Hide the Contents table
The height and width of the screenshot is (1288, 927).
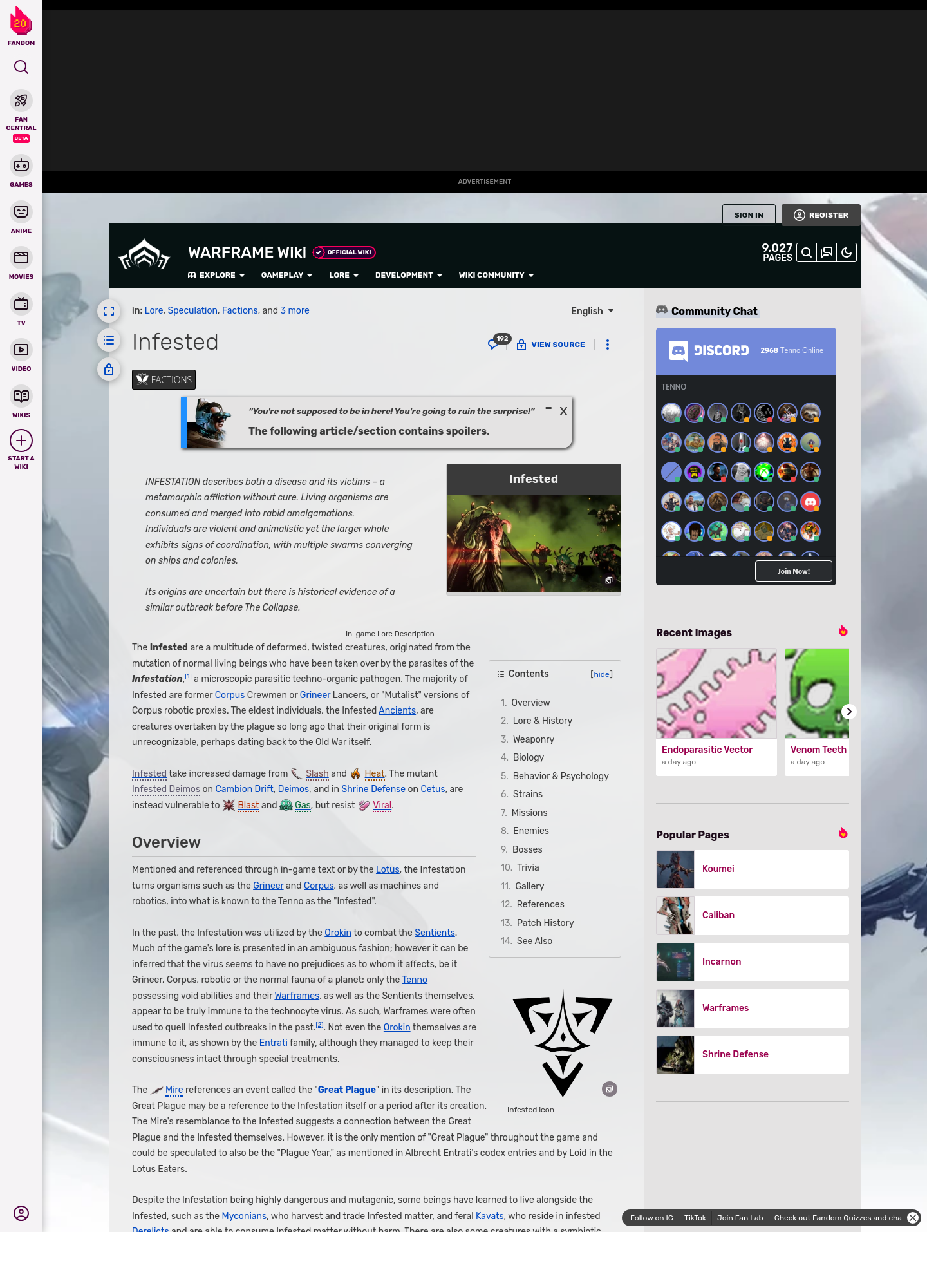(x=601, y=674)
